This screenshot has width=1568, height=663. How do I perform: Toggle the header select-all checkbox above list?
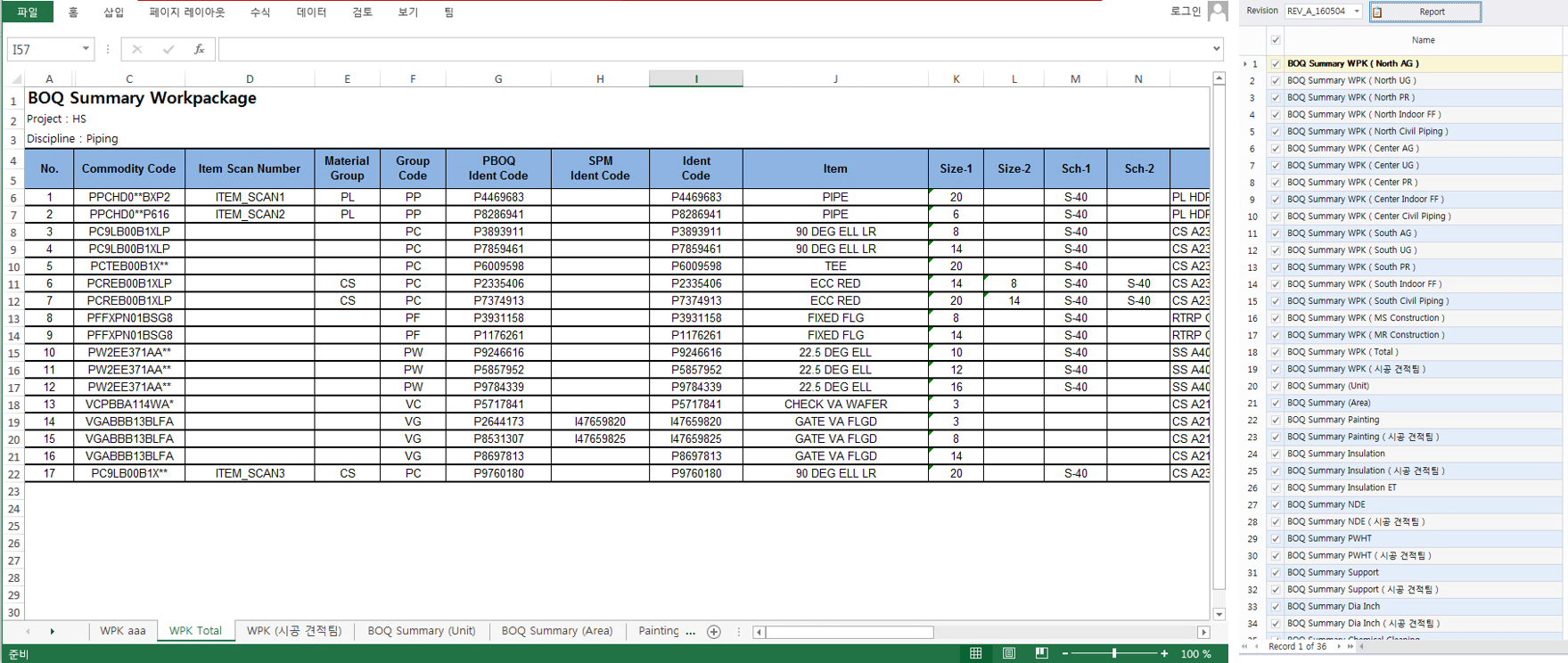(x=1276, y=40)
